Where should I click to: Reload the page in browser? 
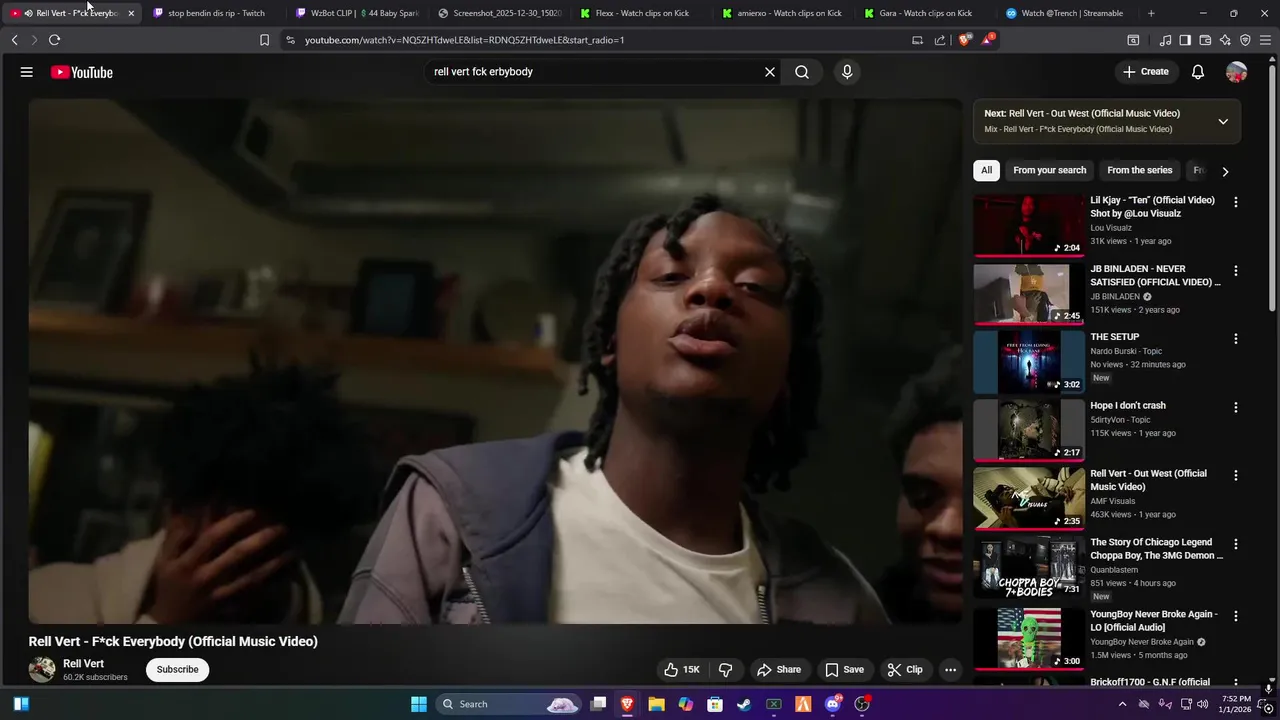pyautogui.click(x=54, y=40)
